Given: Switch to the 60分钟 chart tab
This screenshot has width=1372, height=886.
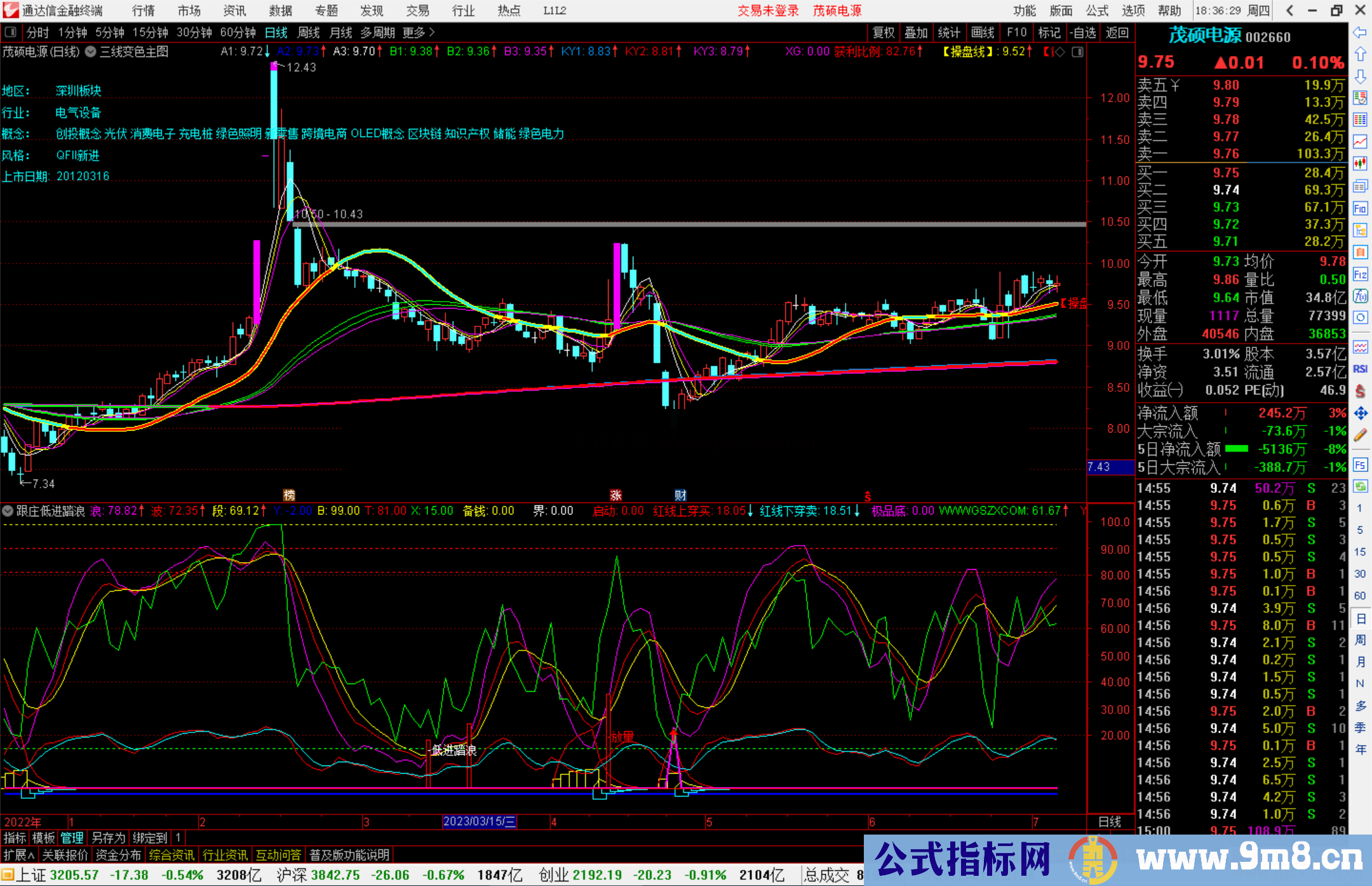Looking at the screenshot, I should click(x=238, y=32).
